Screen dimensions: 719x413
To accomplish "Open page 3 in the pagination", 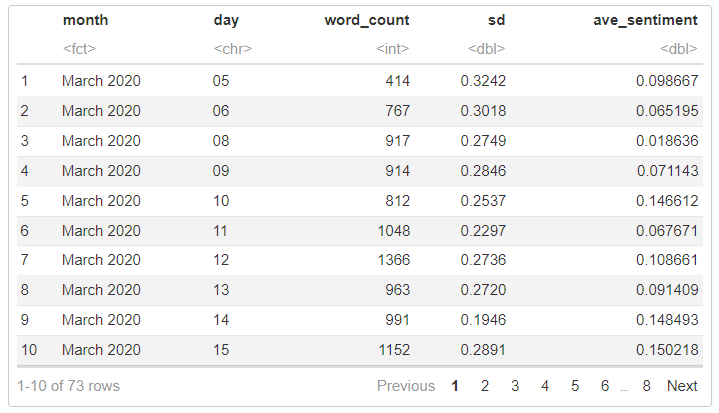I will pyautogui.click(x=515, y=386).
